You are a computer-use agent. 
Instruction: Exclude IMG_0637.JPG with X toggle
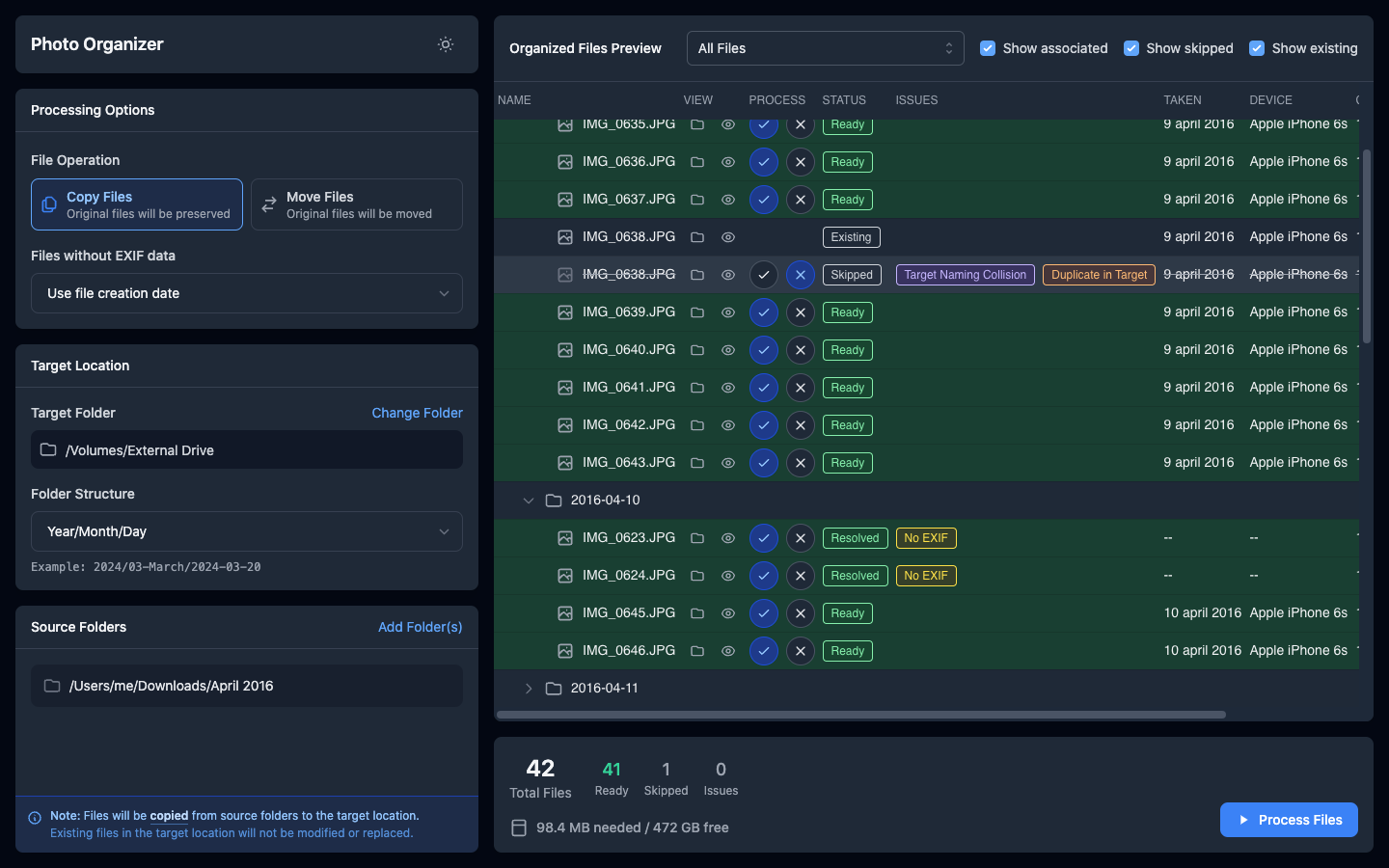(801, 200)
